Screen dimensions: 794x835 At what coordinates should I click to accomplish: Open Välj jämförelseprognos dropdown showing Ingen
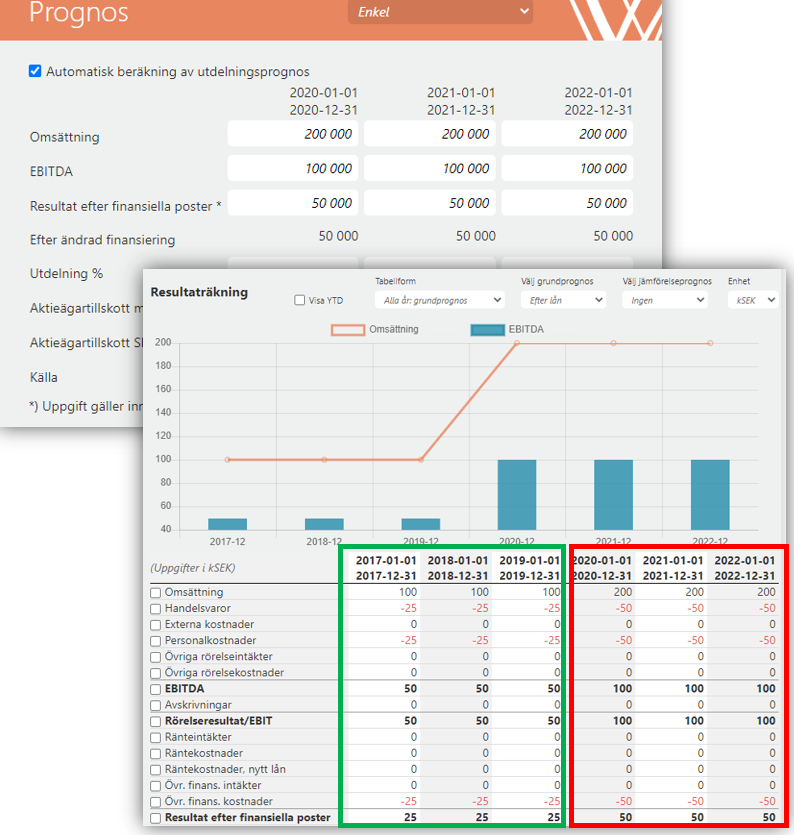[x=665, y=300]
